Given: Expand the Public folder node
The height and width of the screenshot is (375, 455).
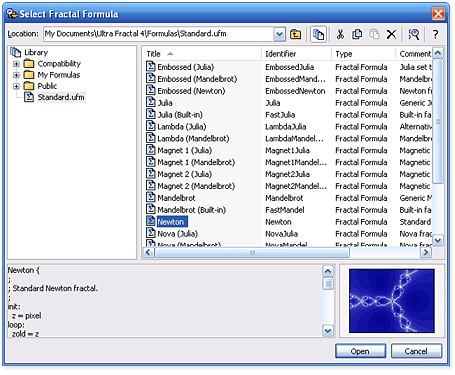Looking at the screenshot, I should (x=16, y=86).
